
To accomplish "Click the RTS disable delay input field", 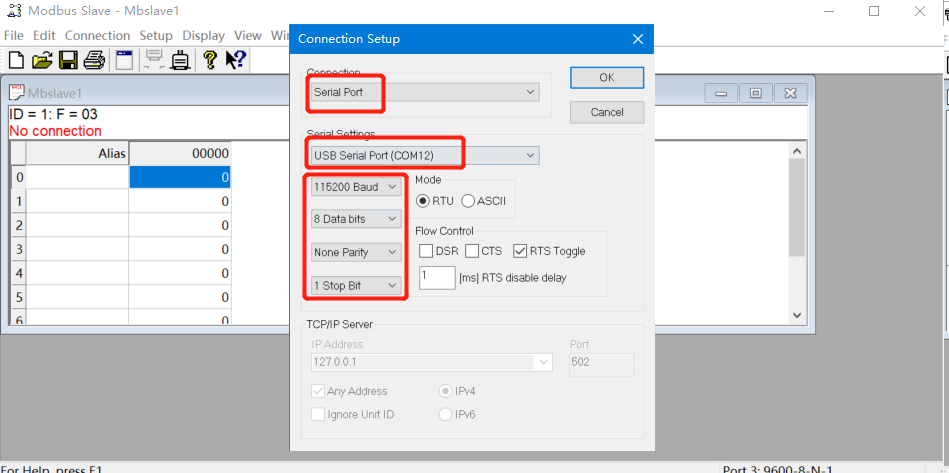I will click(437, 278).
